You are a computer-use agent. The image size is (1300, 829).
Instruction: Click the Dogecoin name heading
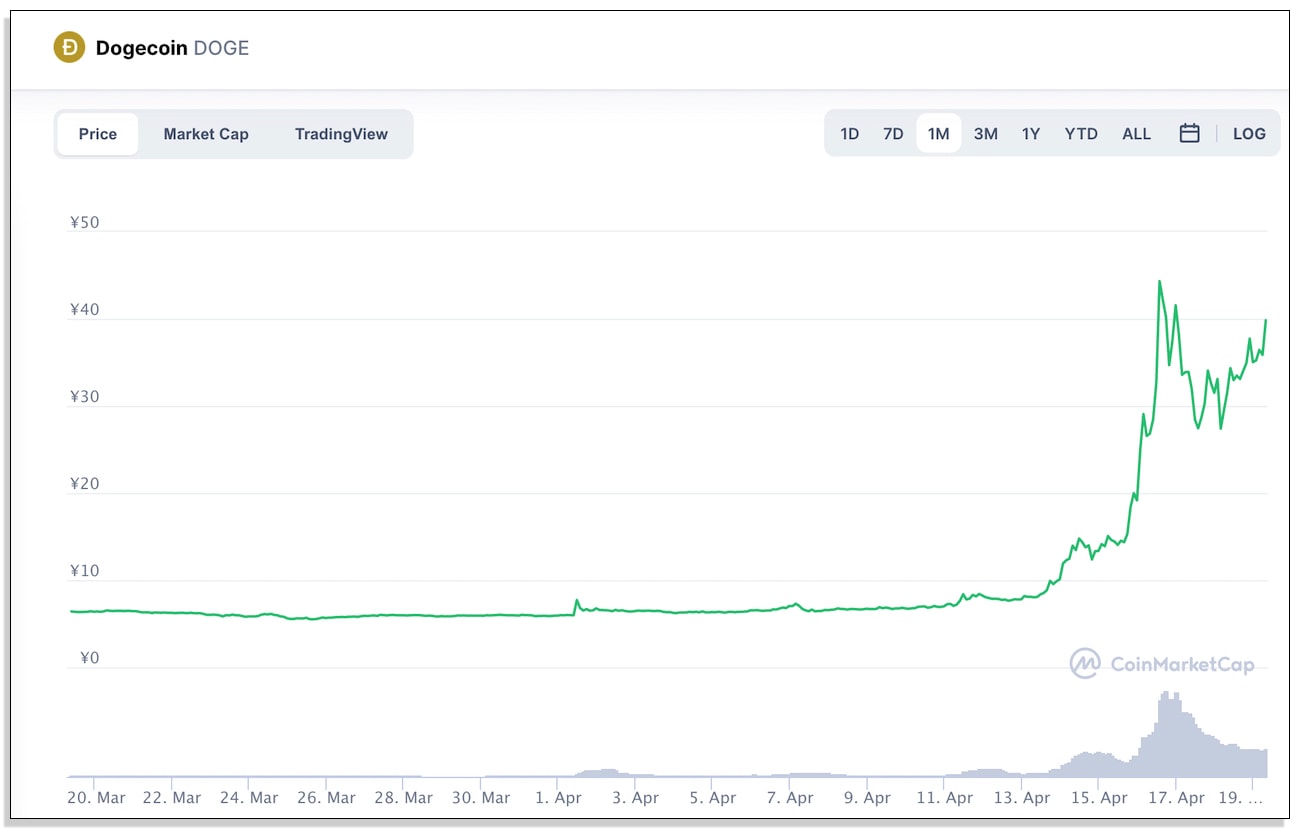pos(141,48)
